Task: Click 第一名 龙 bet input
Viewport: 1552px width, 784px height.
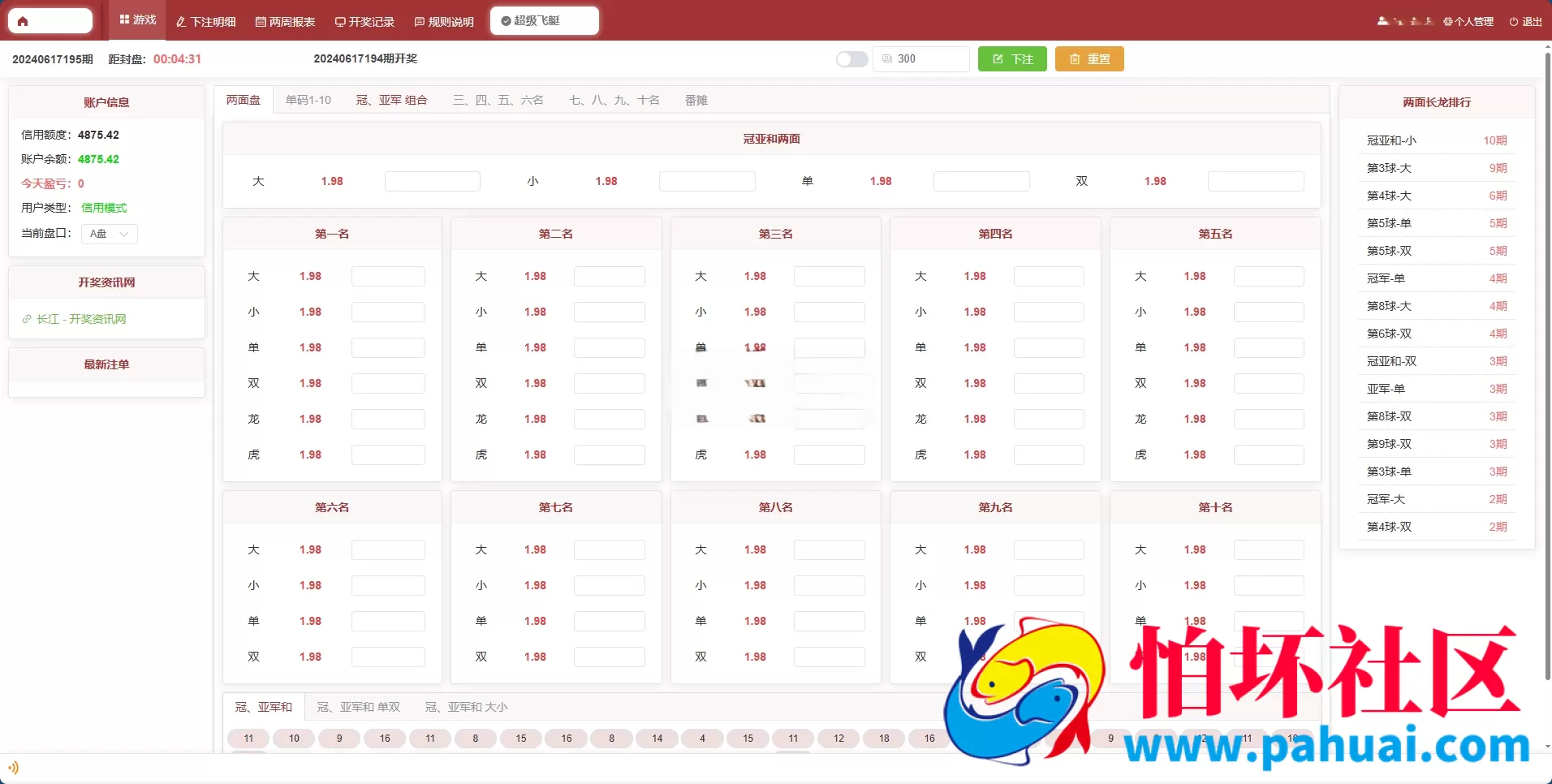Action: point(388,419)
